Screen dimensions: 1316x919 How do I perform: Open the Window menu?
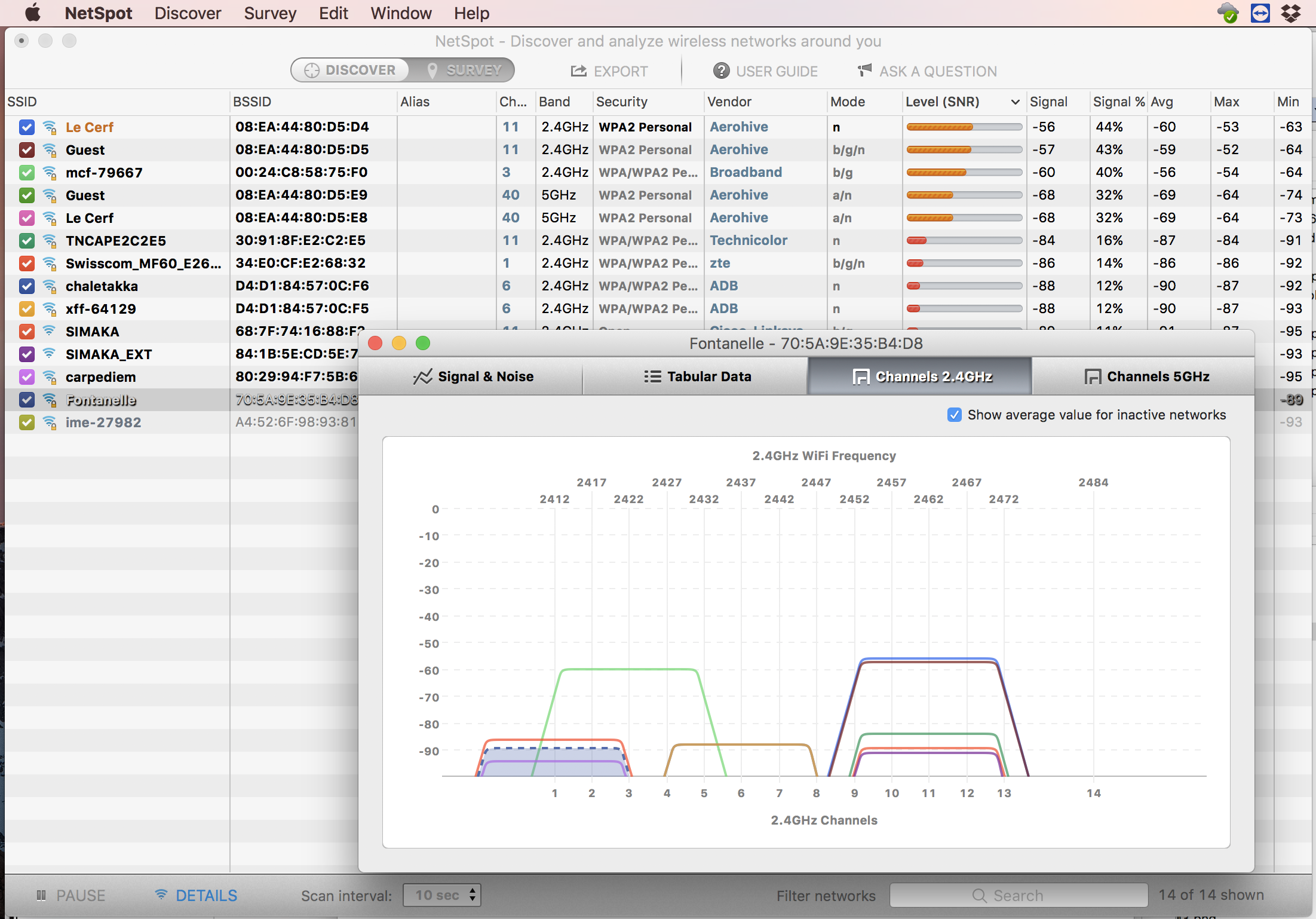(401, 13)
